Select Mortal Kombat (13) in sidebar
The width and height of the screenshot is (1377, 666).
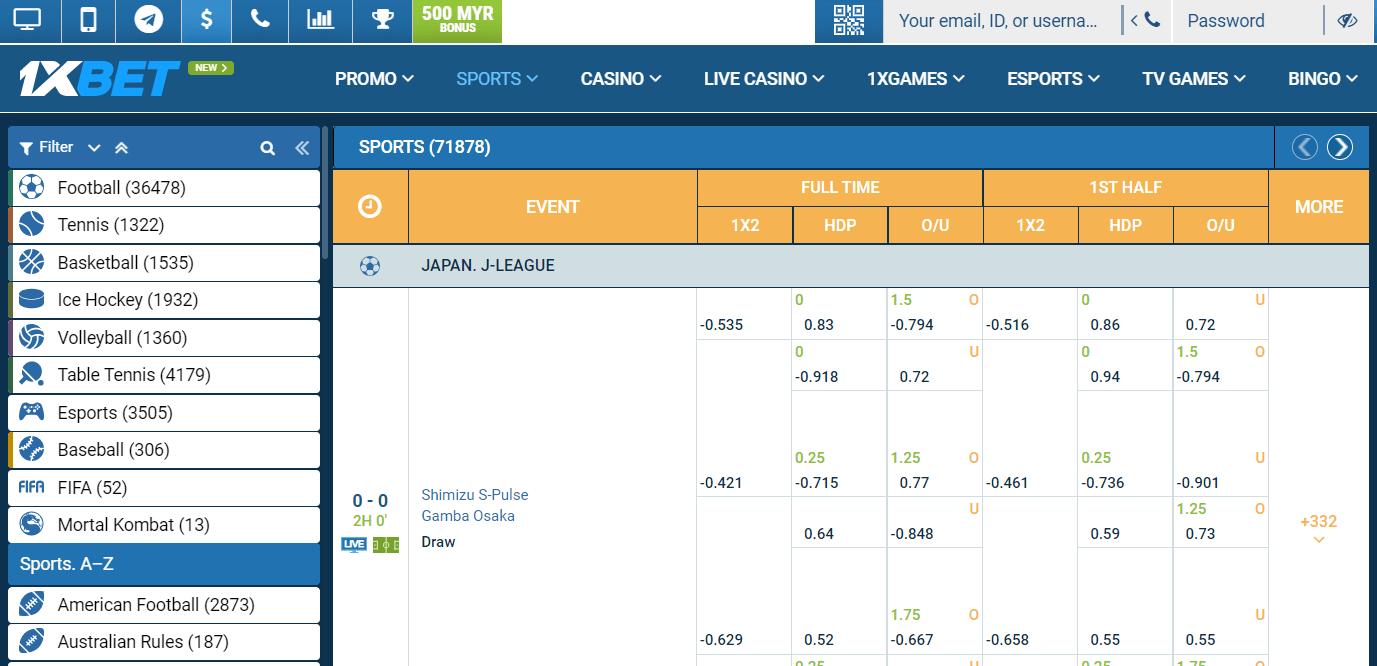coord(164,525)
